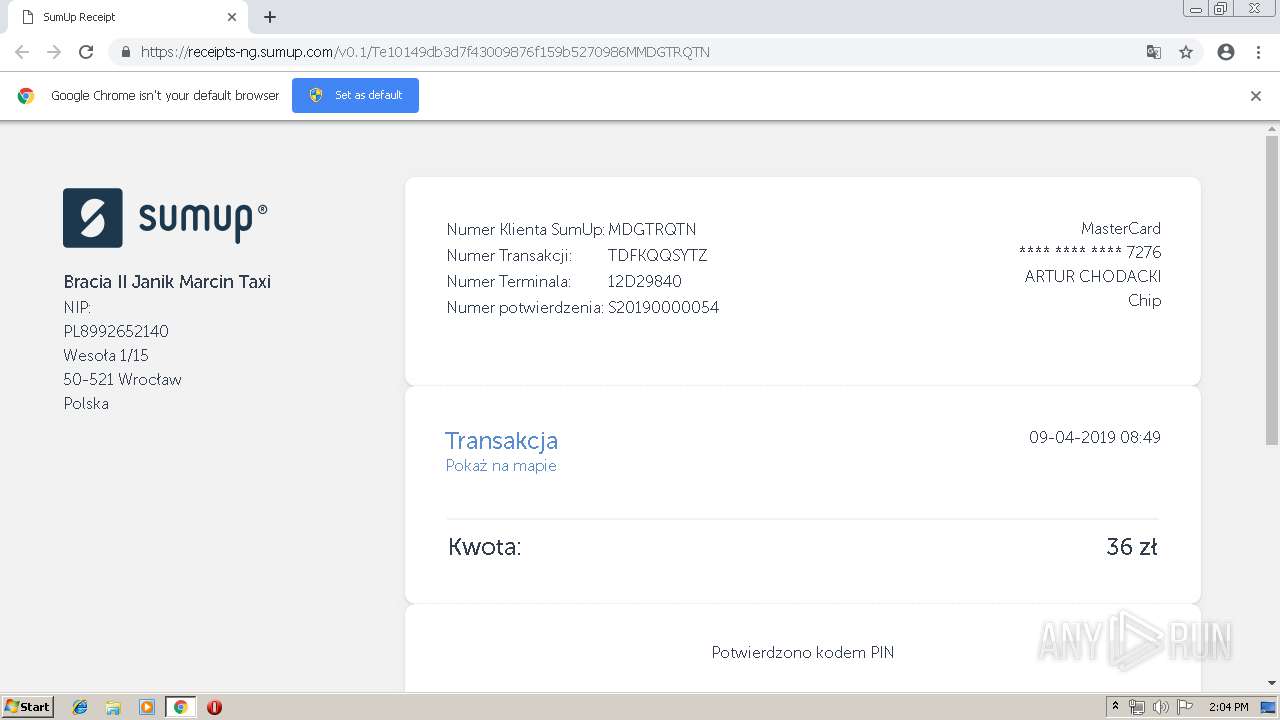Bookmark this page with the star icon

pyautogui.click(x=1186, y=52)
